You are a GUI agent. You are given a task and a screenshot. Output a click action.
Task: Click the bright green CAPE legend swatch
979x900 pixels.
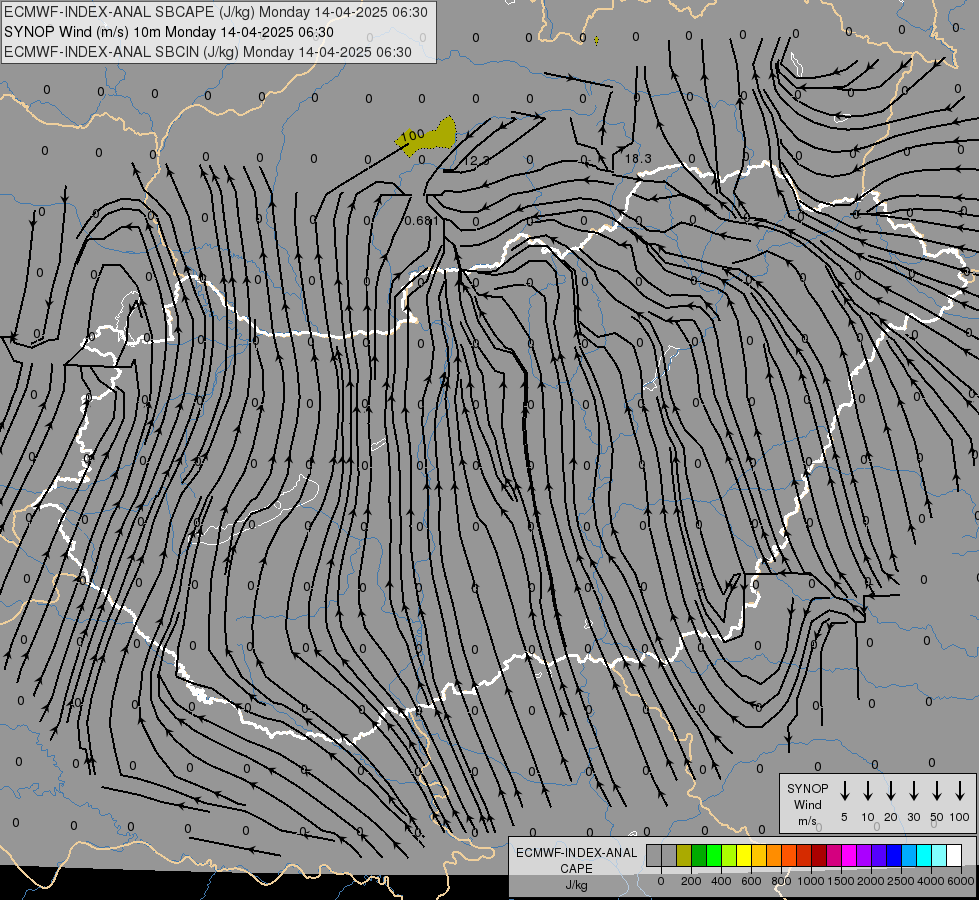(x=714, y=856)
